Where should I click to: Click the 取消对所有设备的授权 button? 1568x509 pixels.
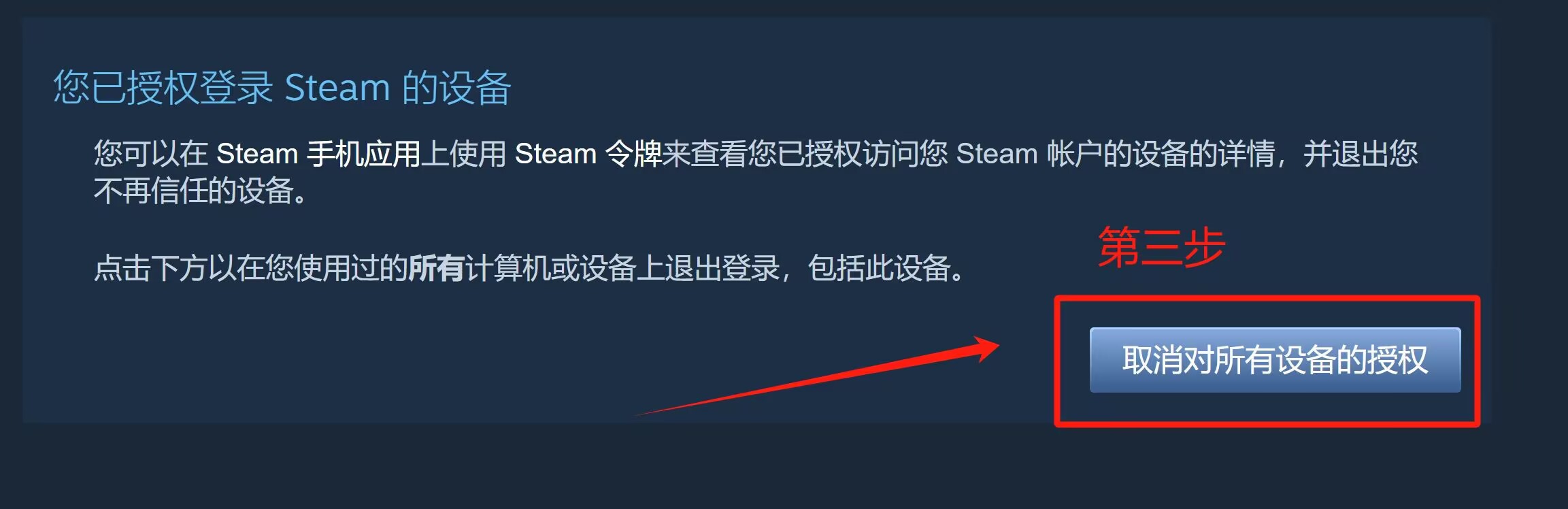1275,360
